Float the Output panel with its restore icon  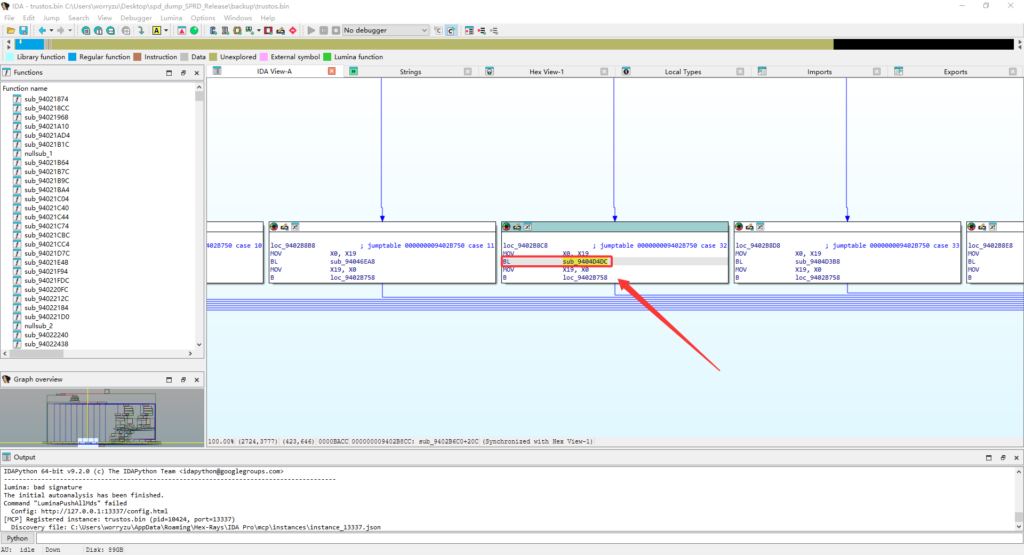(1002, 458)
